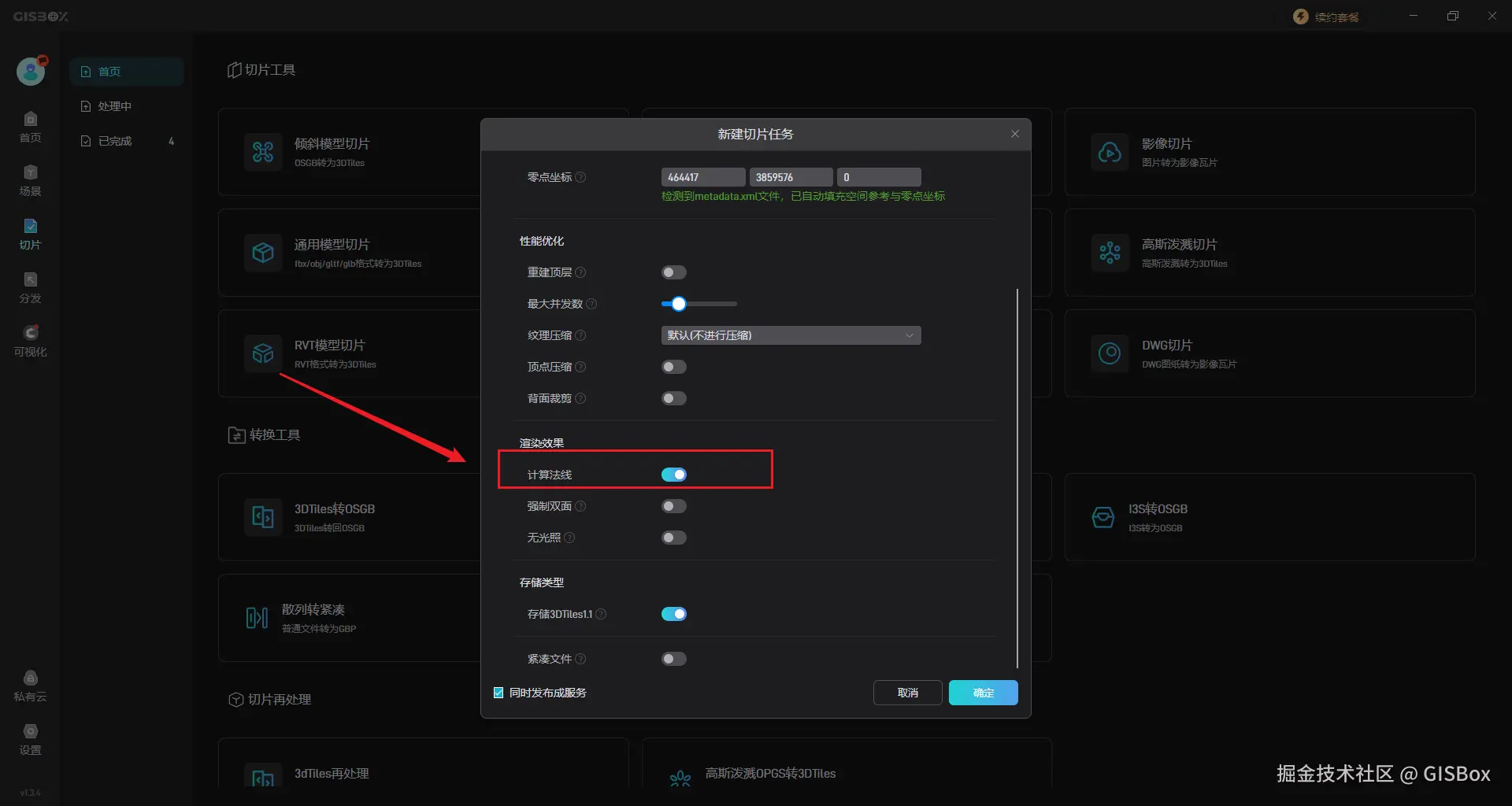Select the 切片 sidebar icon
This screenshot has width=1512, height=806.
click(31, 233)
